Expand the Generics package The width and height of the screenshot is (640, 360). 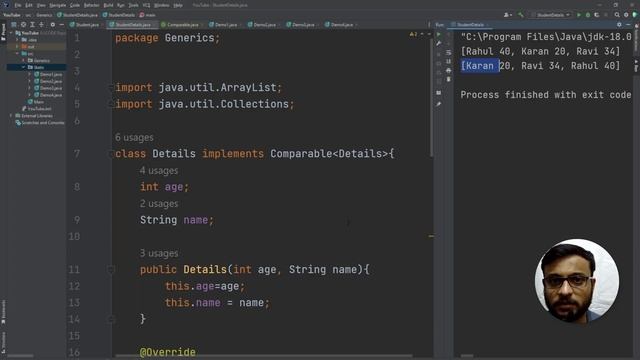(23, 60)
